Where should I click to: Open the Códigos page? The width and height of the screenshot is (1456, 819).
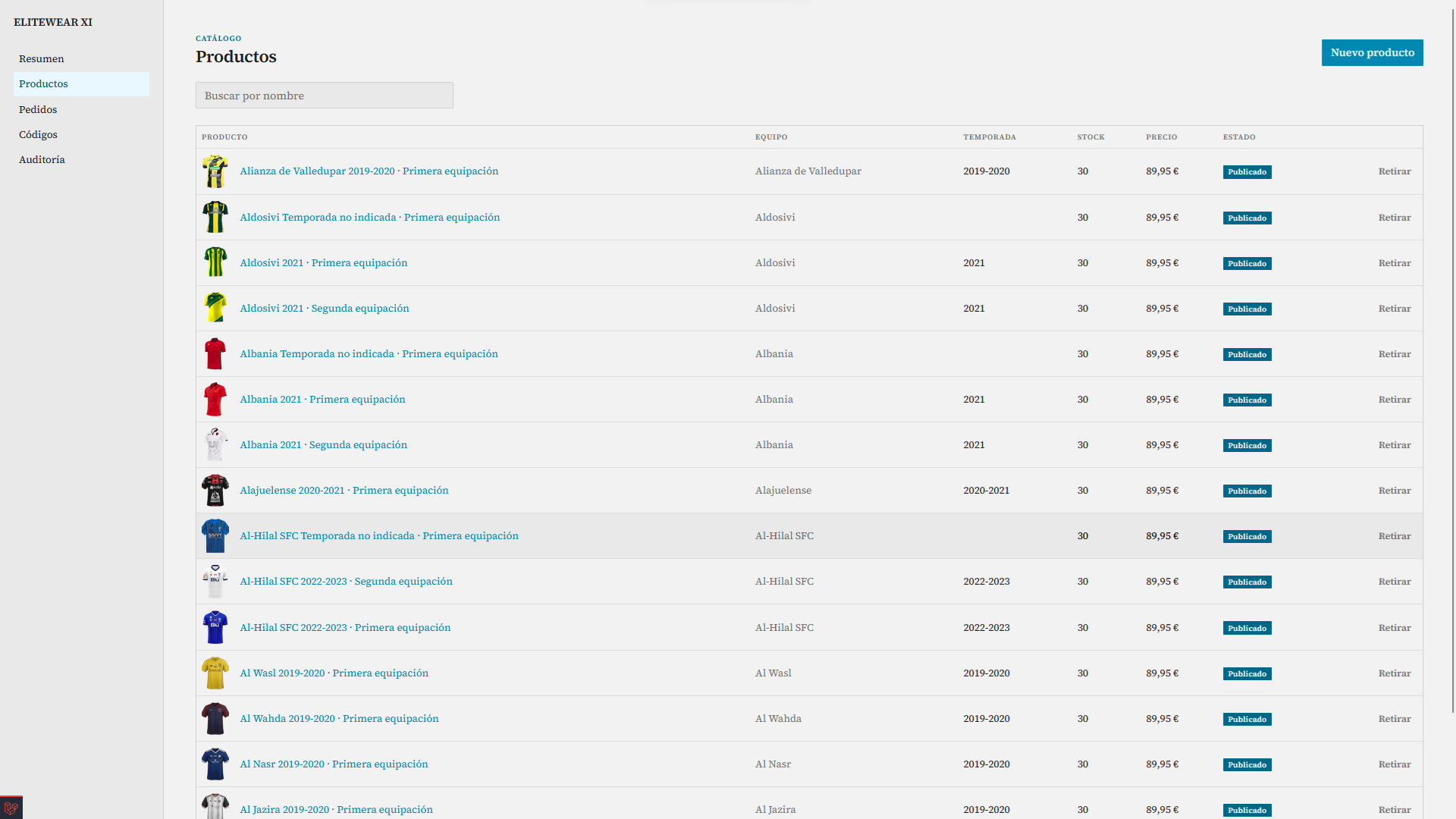coord(81,134)
